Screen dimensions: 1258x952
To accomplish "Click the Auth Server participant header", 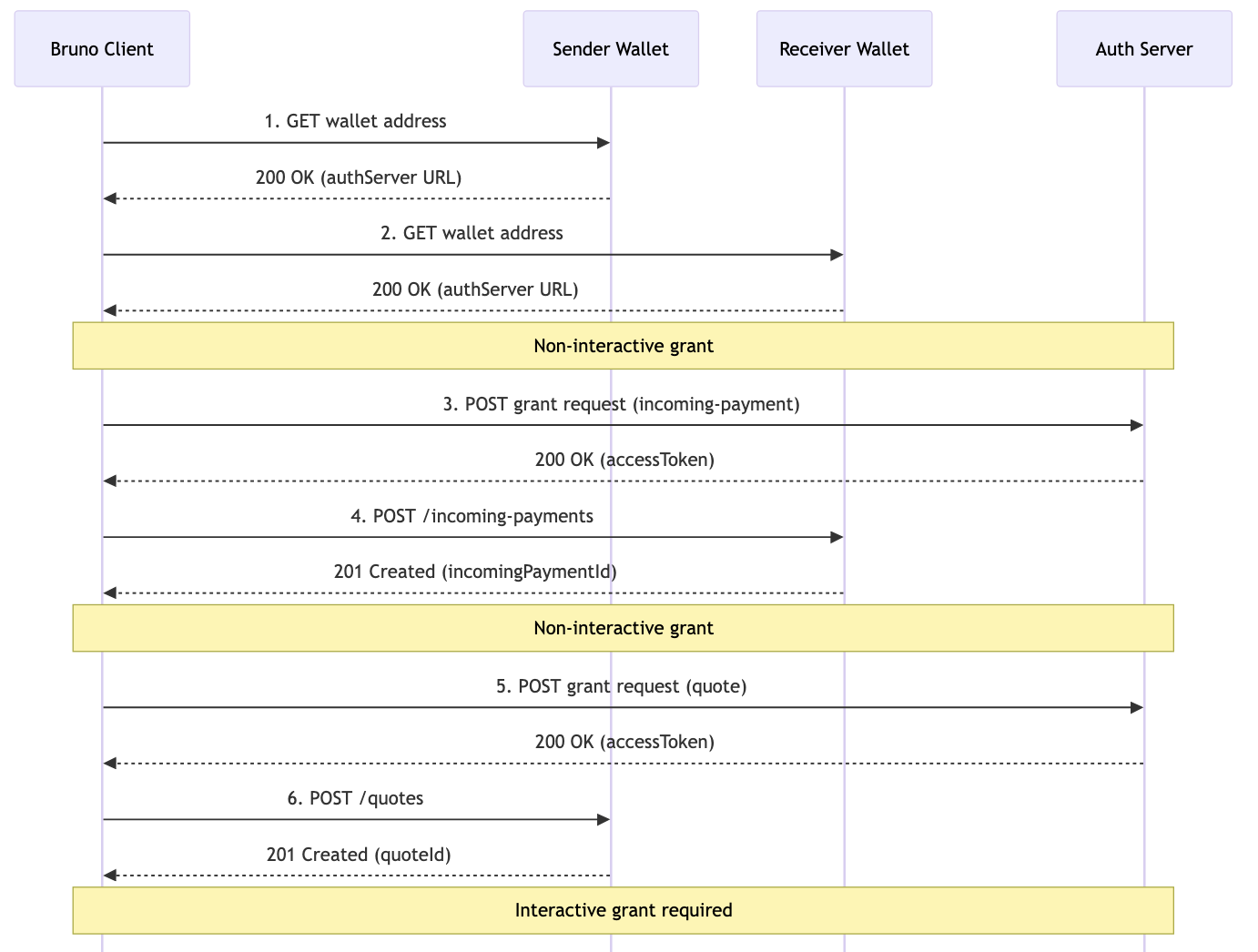I will [x=1143, y=48].
